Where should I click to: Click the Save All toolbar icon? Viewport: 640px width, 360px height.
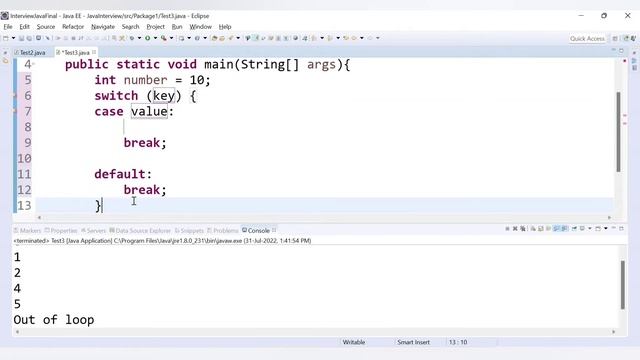pyautogui.click(x=29, y=38)
